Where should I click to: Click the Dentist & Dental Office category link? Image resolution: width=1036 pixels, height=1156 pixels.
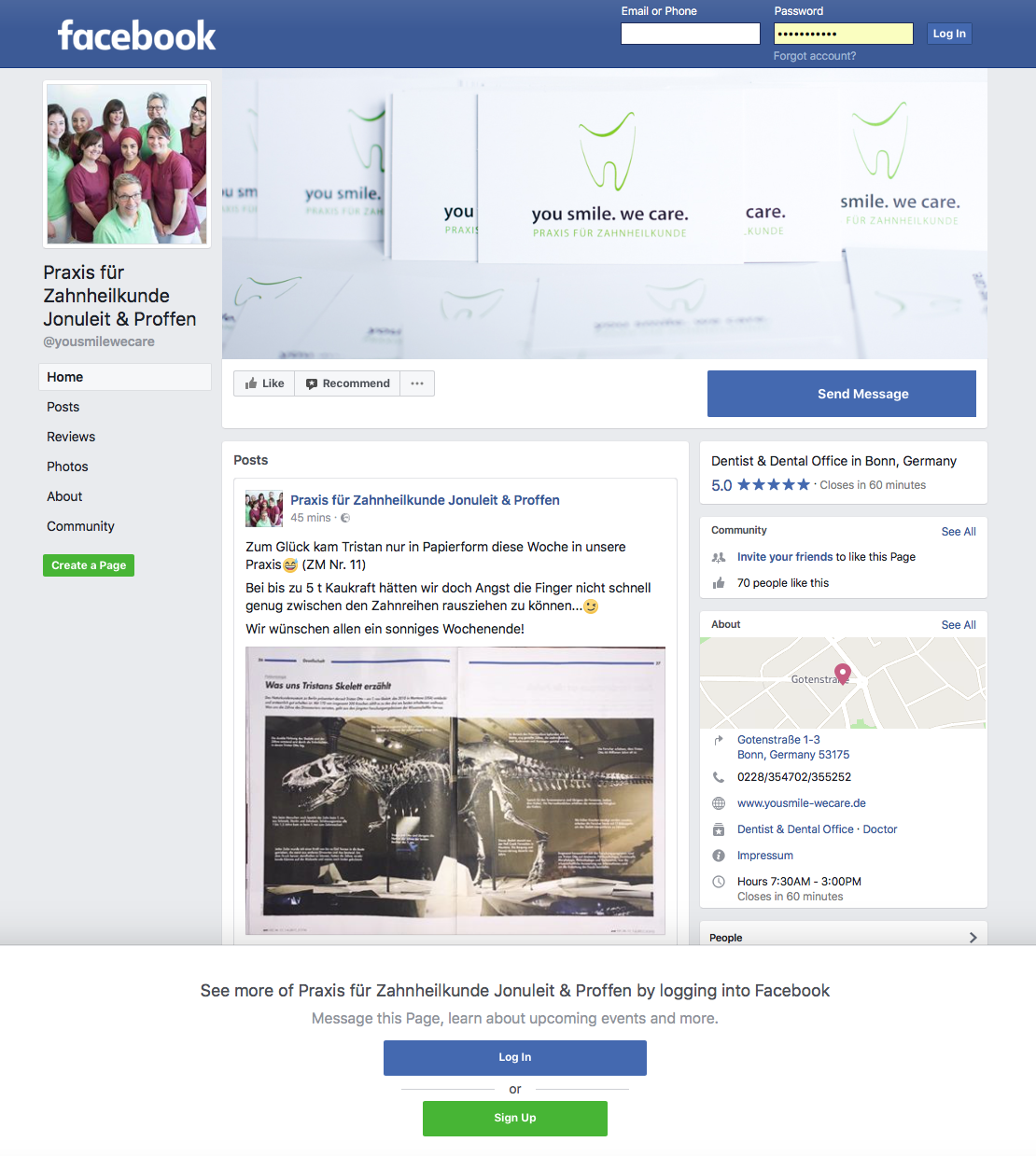795,829
